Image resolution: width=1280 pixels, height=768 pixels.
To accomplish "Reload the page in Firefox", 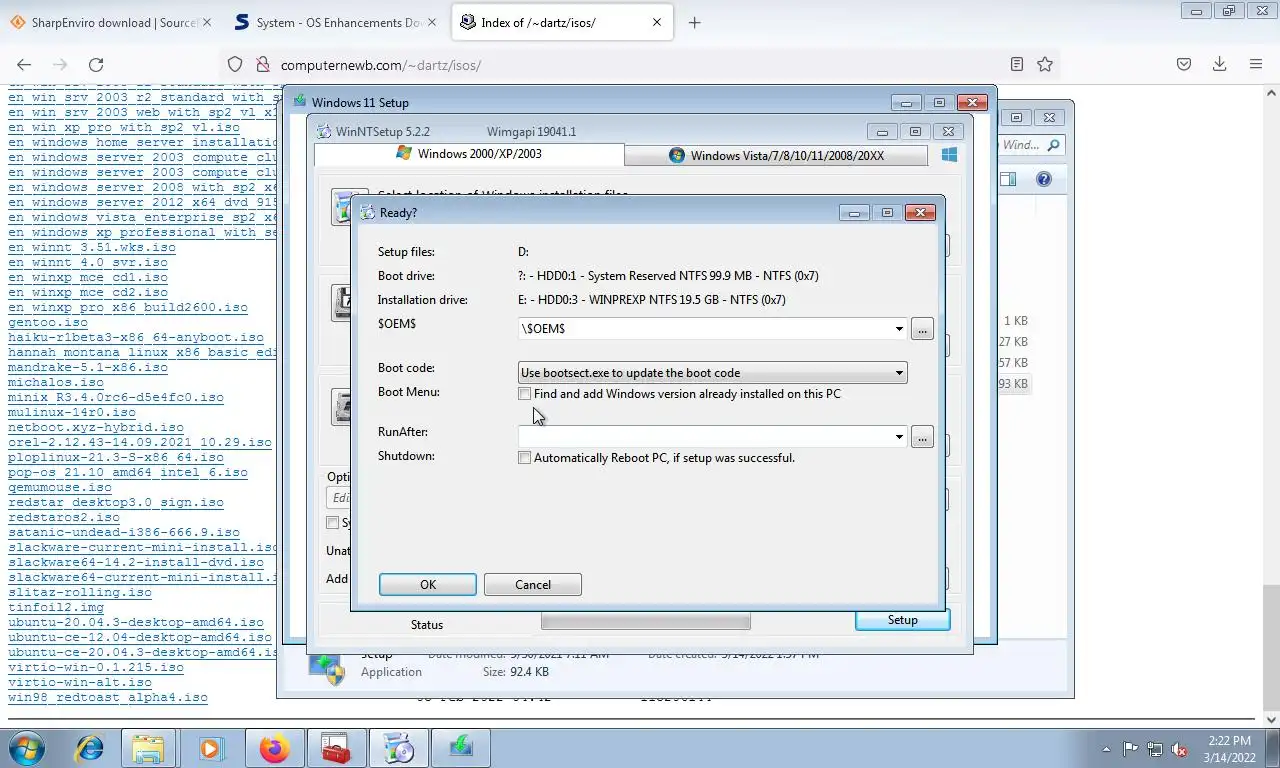I will tap(96, 64).
